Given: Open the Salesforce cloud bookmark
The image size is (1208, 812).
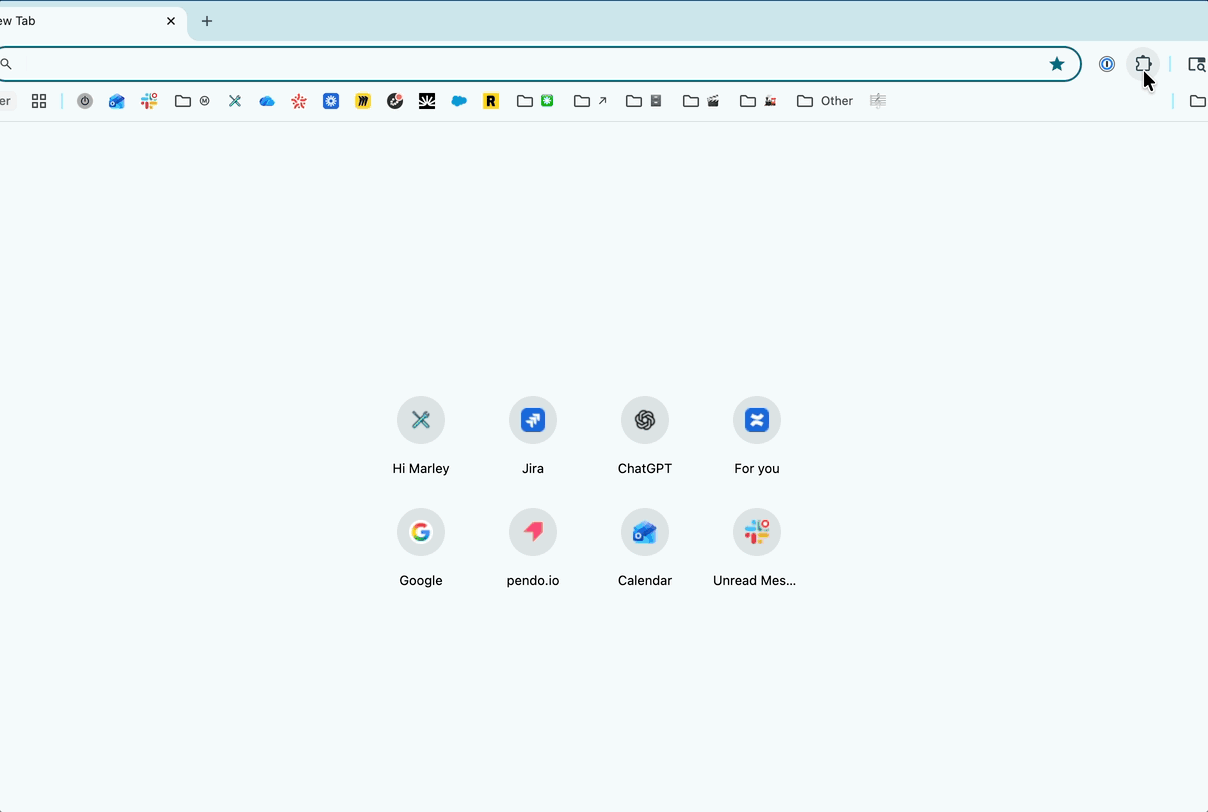Looking at the screenshot, I should (459, 101).
